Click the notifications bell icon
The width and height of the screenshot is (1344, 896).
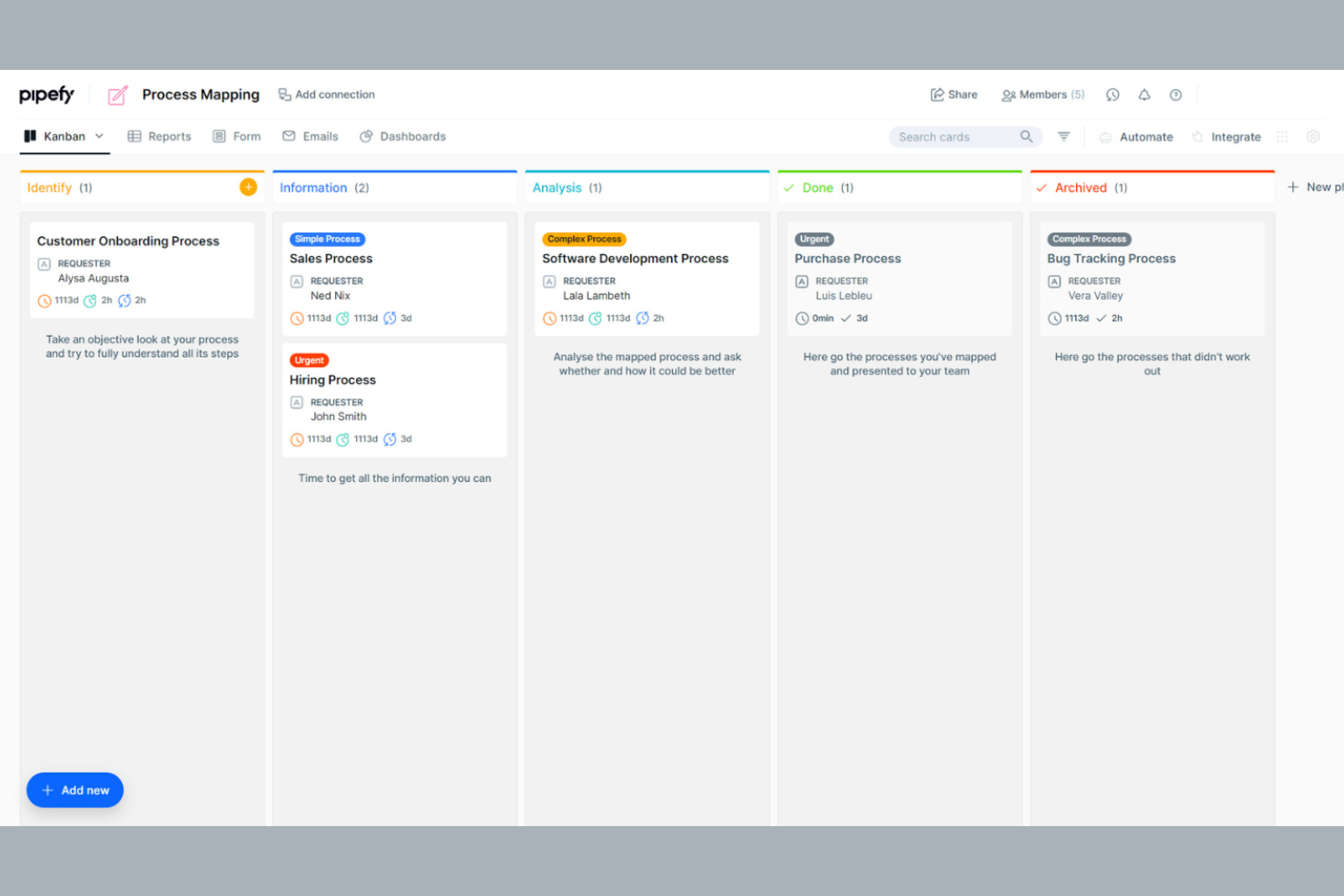click(x=1144, y=94)
